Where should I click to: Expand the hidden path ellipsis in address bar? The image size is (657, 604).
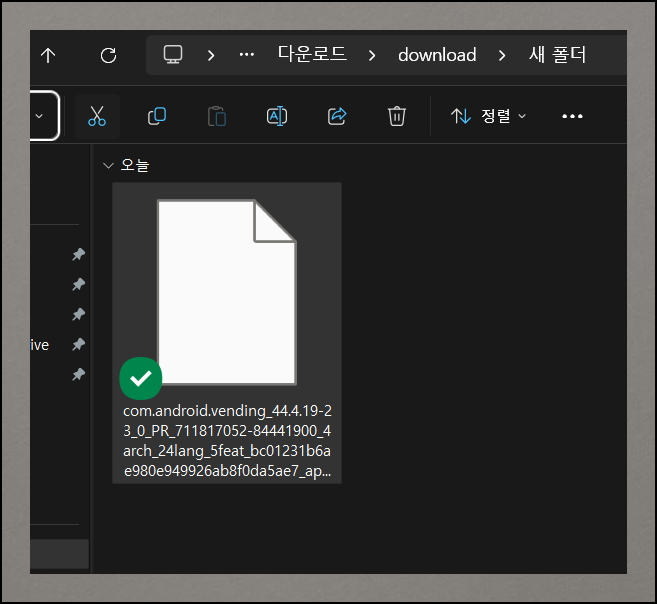coord(246,54)
